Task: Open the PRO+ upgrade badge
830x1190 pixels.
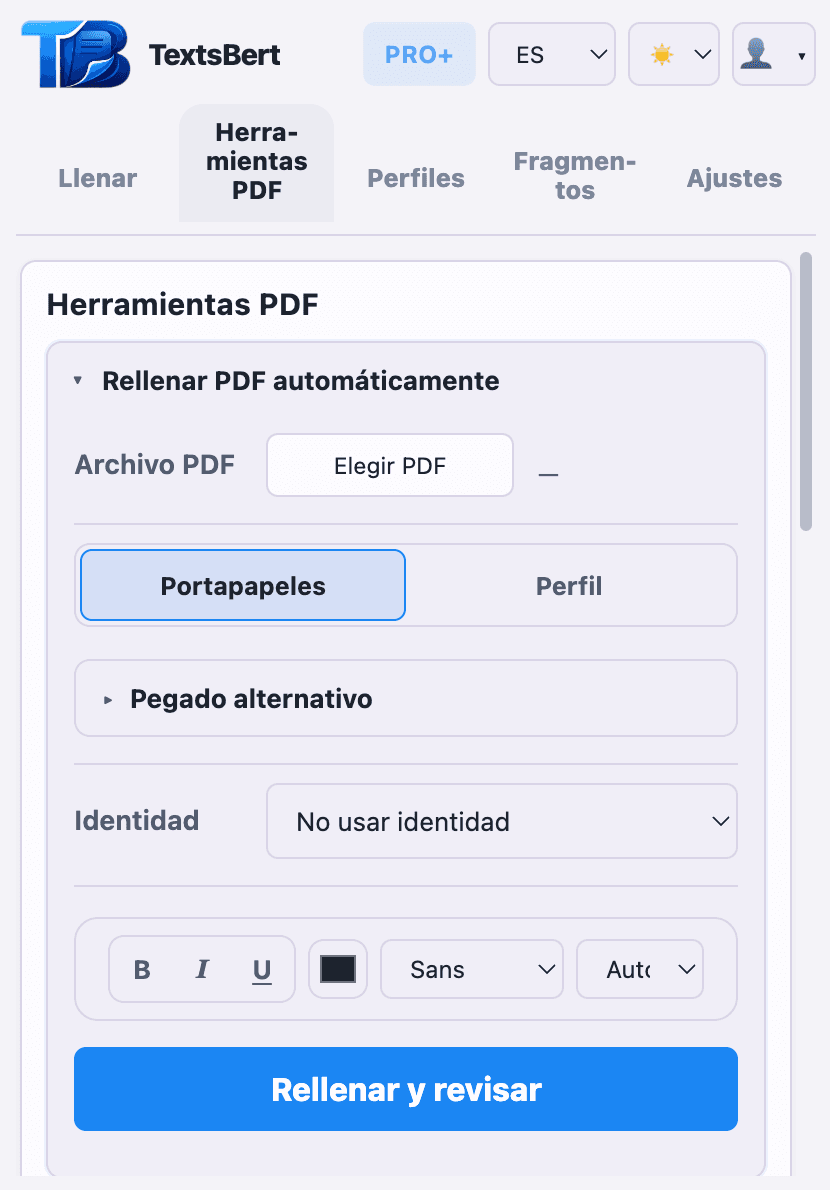Action: point(419,54)
